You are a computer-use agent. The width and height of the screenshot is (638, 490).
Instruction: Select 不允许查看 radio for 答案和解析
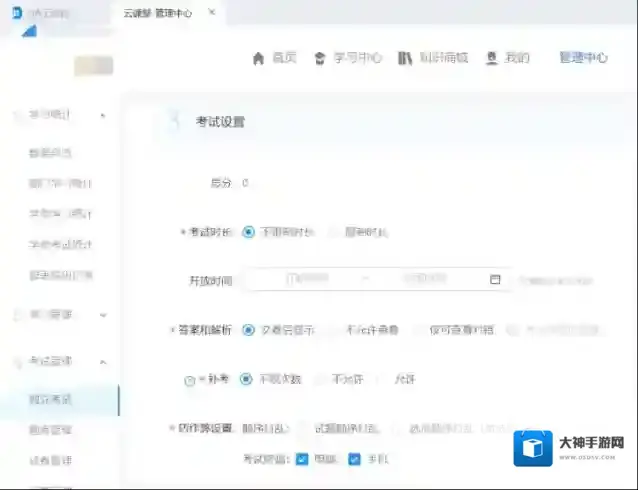tap(335, 330)
